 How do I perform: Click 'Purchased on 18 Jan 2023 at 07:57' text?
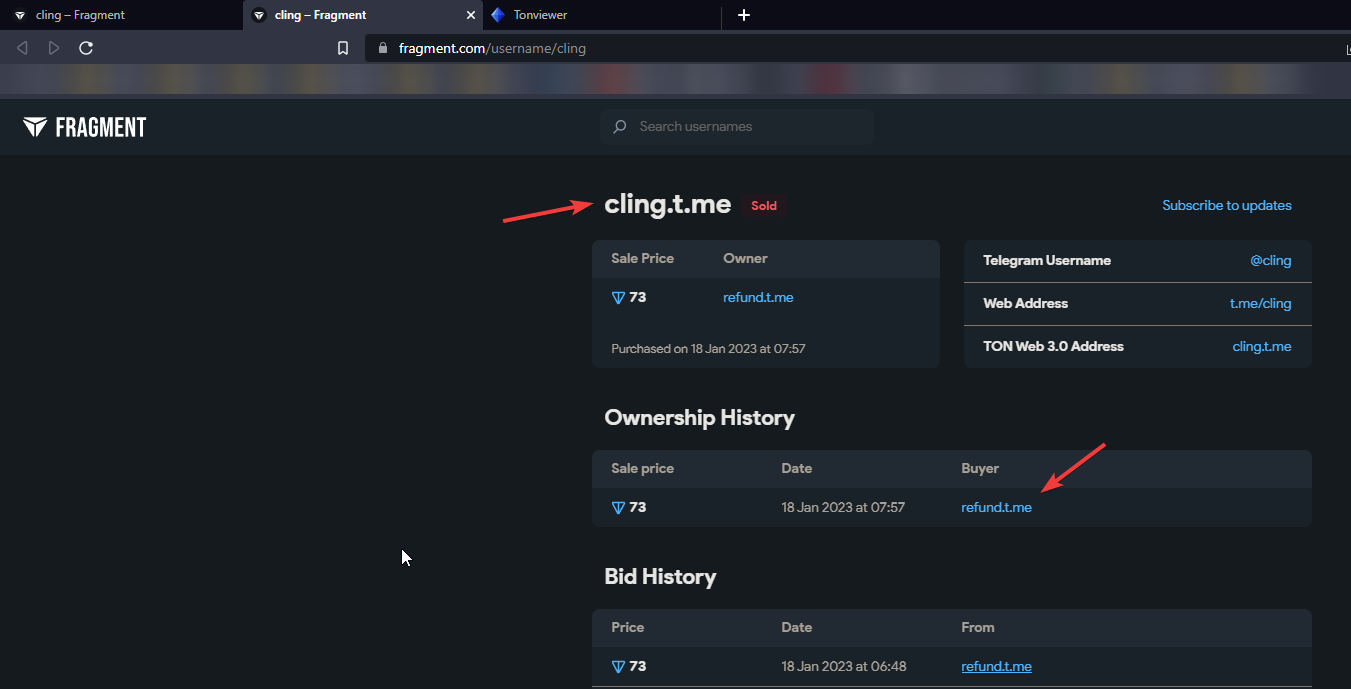pos(708,349)
